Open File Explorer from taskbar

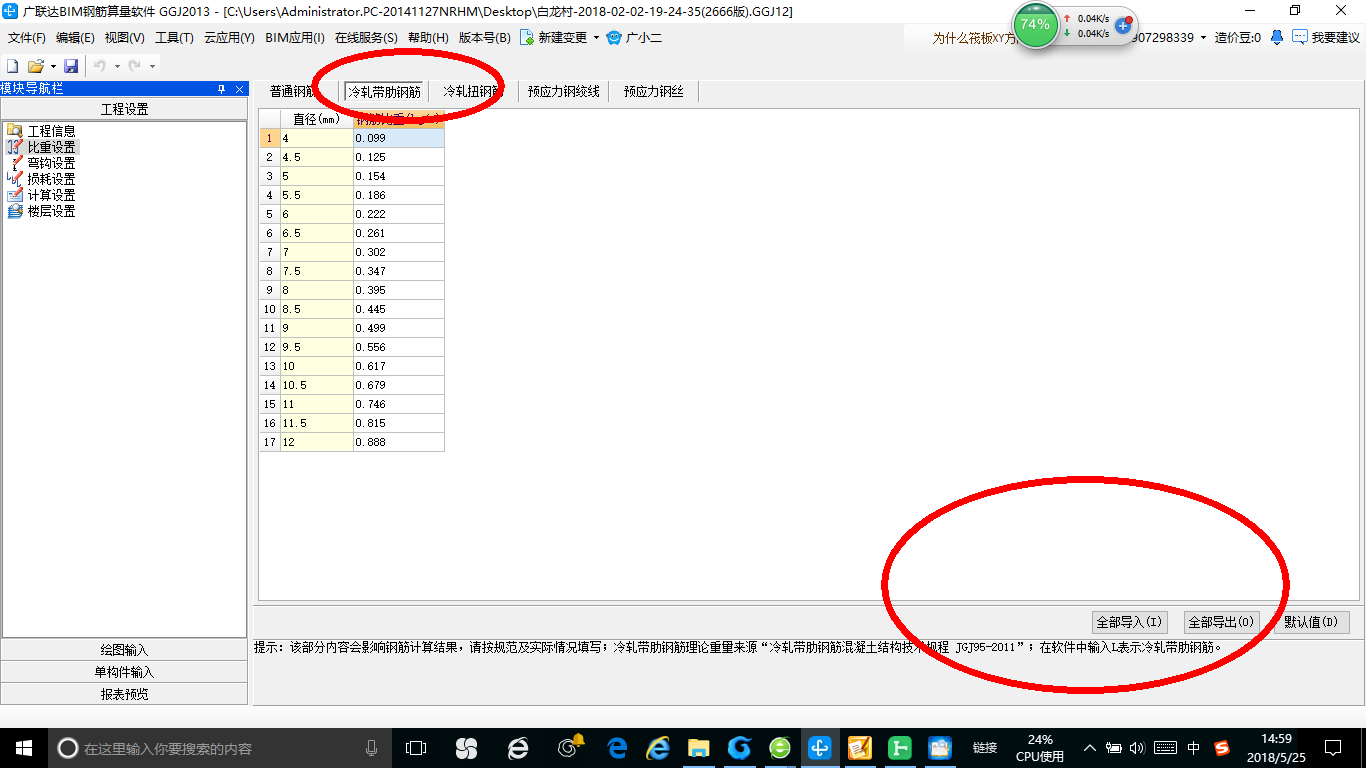pos(698,748)
